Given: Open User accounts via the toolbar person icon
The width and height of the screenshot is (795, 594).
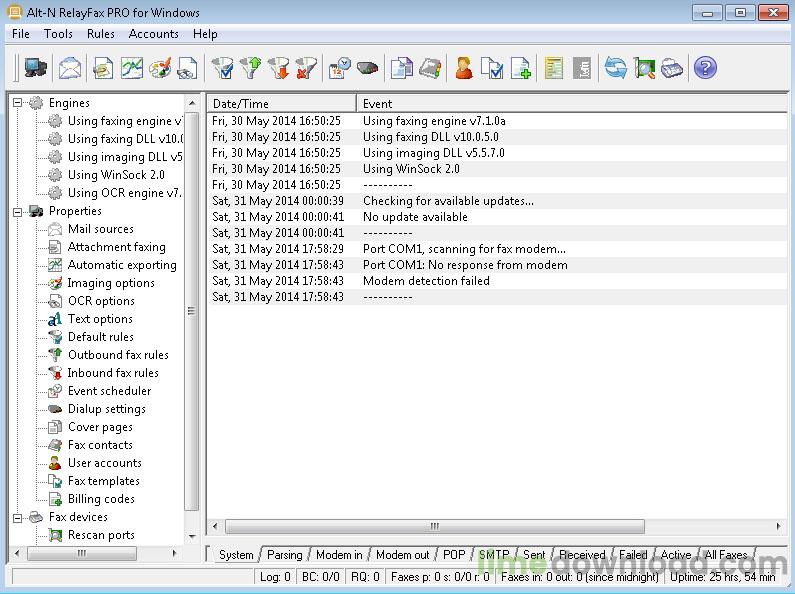Looking at the screenshot, I should point(464,68).
